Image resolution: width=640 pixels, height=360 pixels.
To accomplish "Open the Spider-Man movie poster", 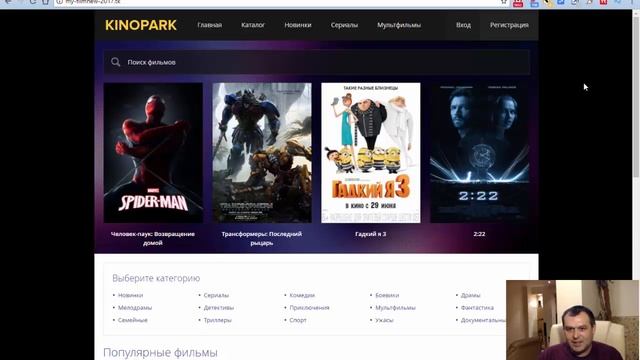I will tap(153, 153).
